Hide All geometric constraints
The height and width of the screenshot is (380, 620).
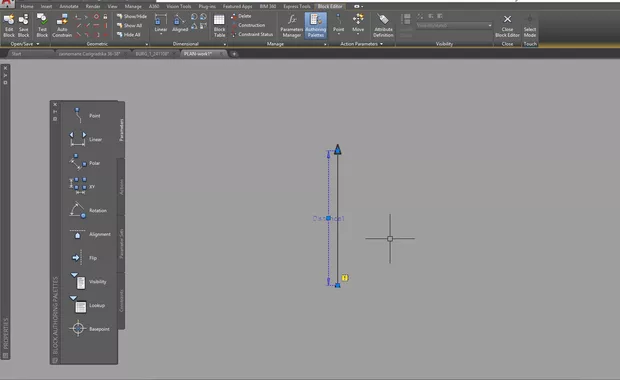[129, 34]
